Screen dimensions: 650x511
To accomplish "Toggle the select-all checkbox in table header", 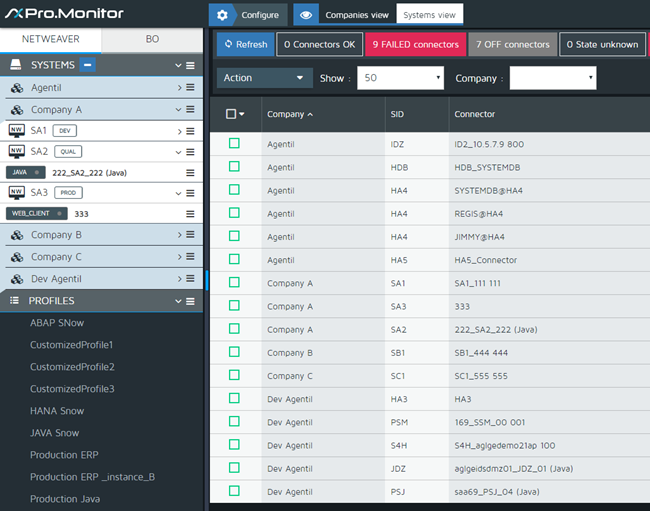I will (x=231, y=114).
